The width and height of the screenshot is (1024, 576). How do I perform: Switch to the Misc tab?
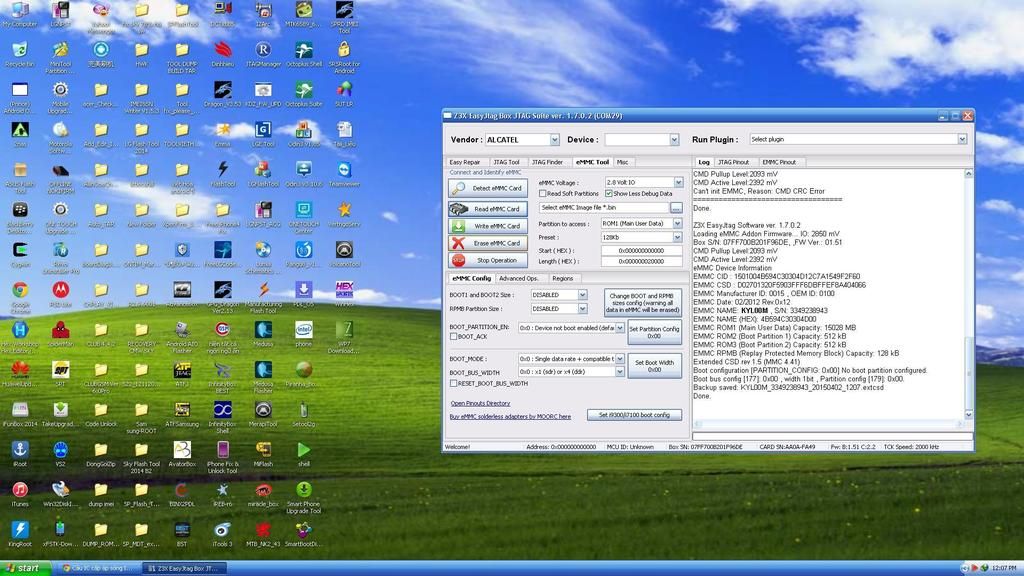(x=622, y=162)
